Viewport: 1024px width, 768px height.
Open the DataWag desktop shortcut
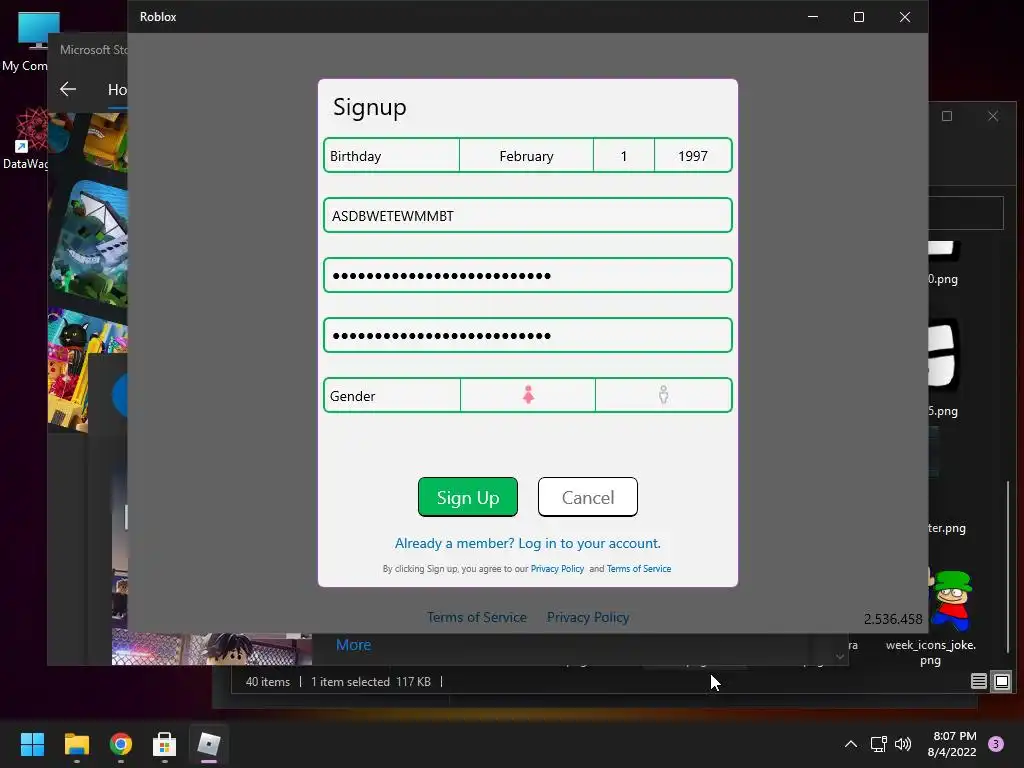click(25, 140)
